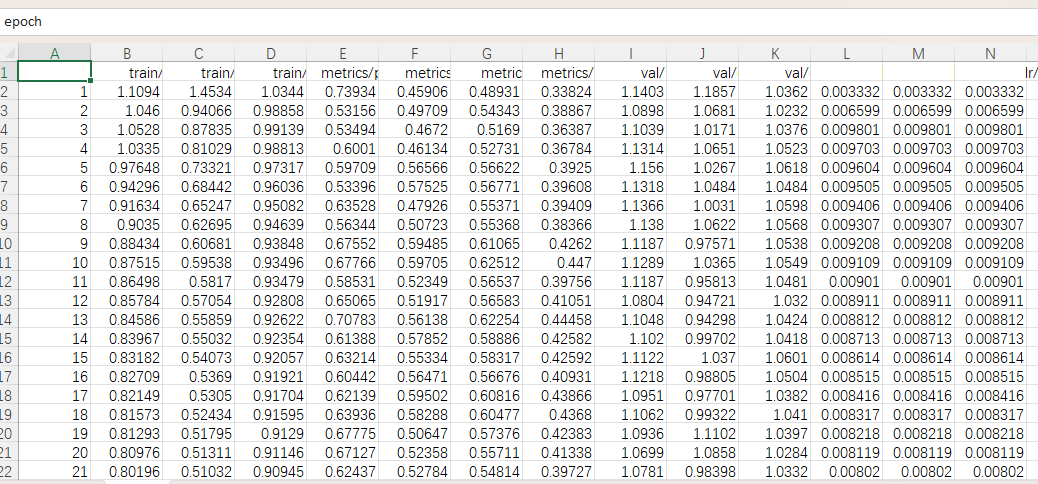Click the select-all corner above row 1
This screenshot has height=484, width=1038.
click(x=9, y=53)
